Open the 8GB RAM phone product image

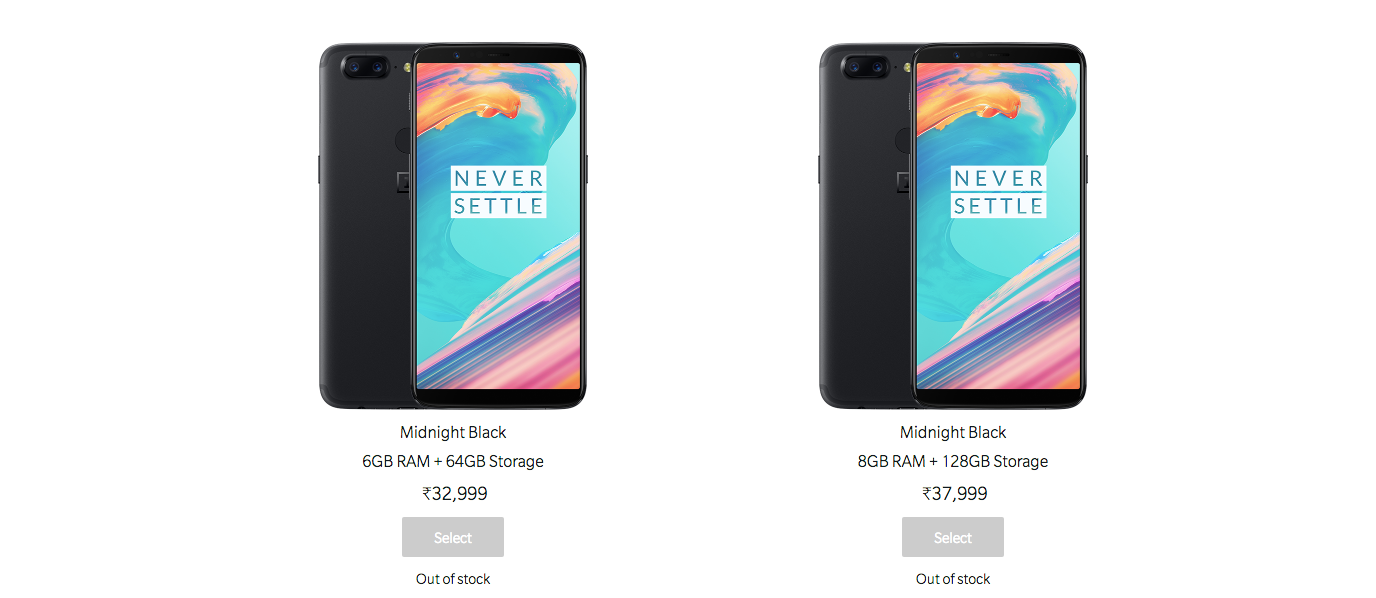[x=953, y=225]
